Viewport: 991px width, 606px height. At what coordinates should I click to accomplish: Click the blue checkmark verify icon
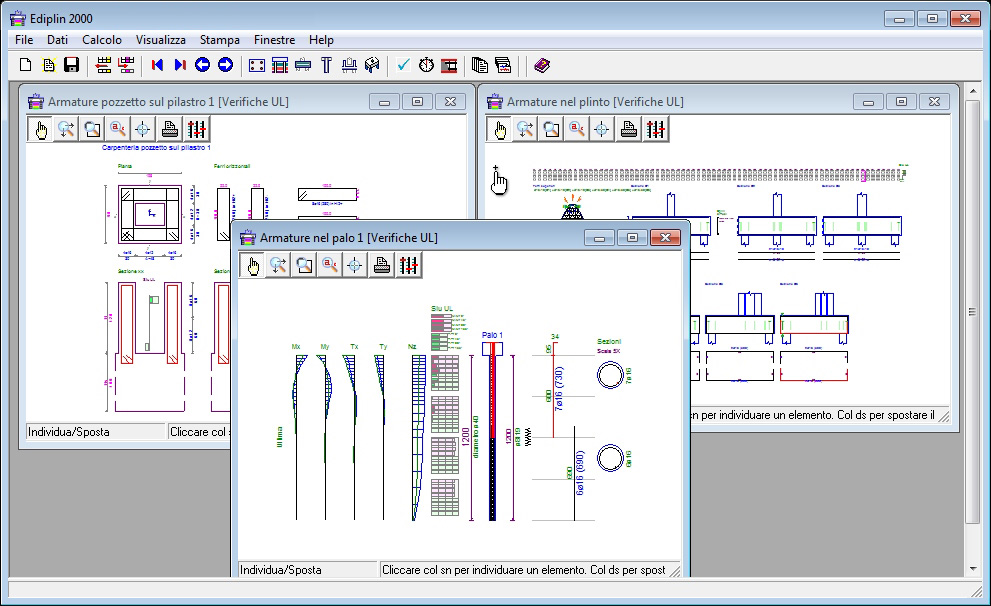tap(403, 65)
